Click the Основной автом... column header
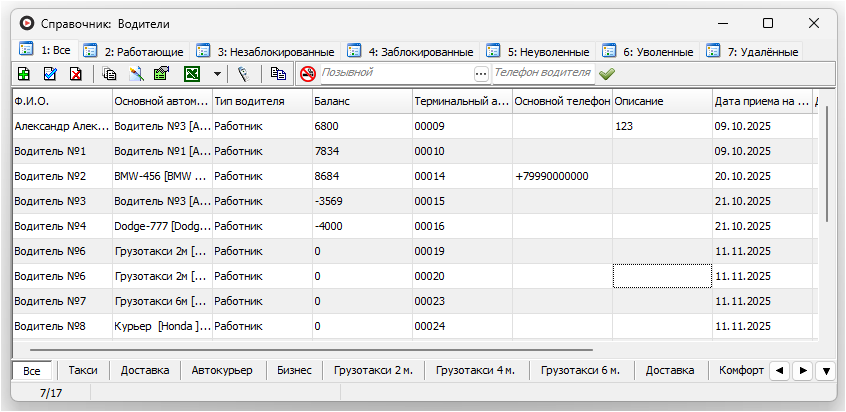 click(162, 101)
